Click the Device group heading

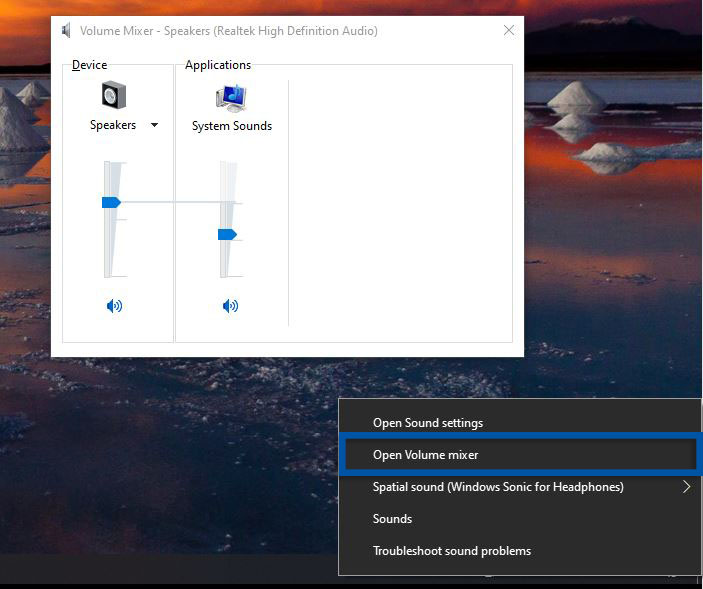[89, 65]
